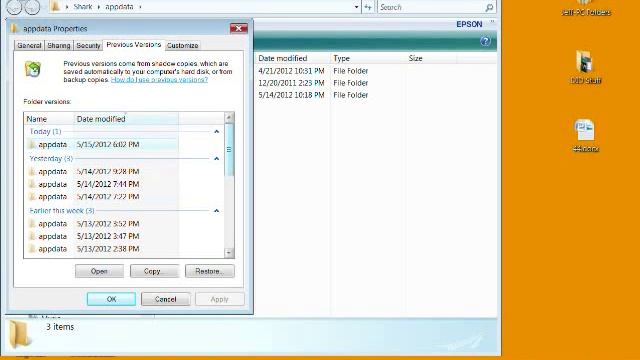Collapse the Today group
The image size is (640, 360).
217,131
